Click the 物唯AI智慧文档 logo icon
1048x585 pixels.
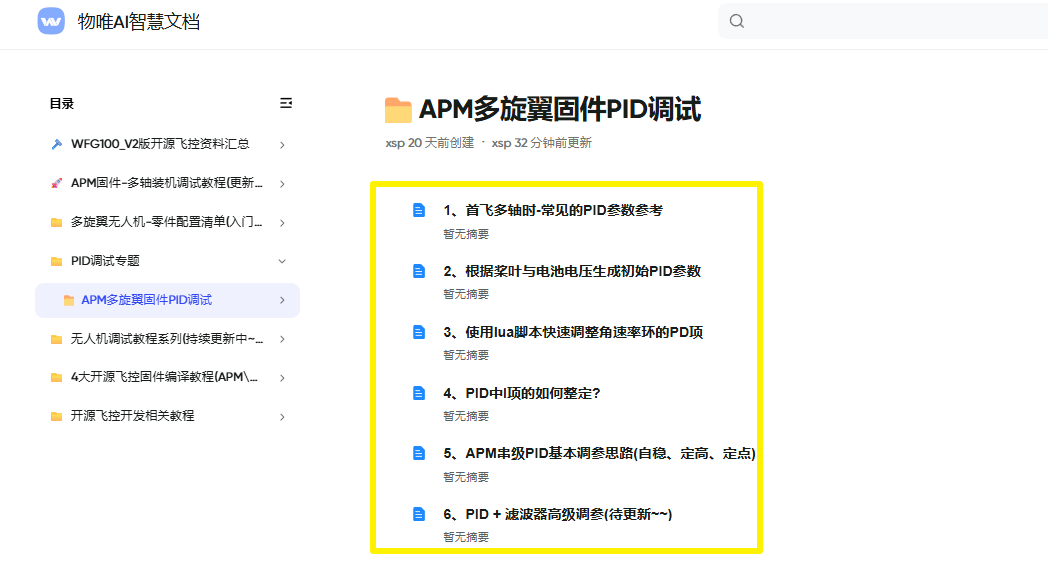pos(51,21)
